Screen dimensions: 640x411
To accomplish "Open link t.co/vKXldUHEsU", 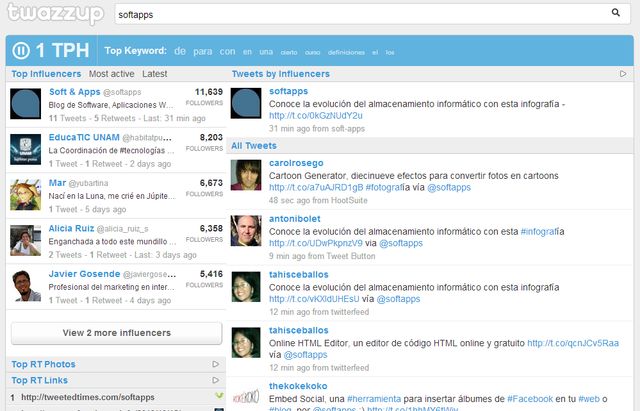I will (x=314, y=299).
